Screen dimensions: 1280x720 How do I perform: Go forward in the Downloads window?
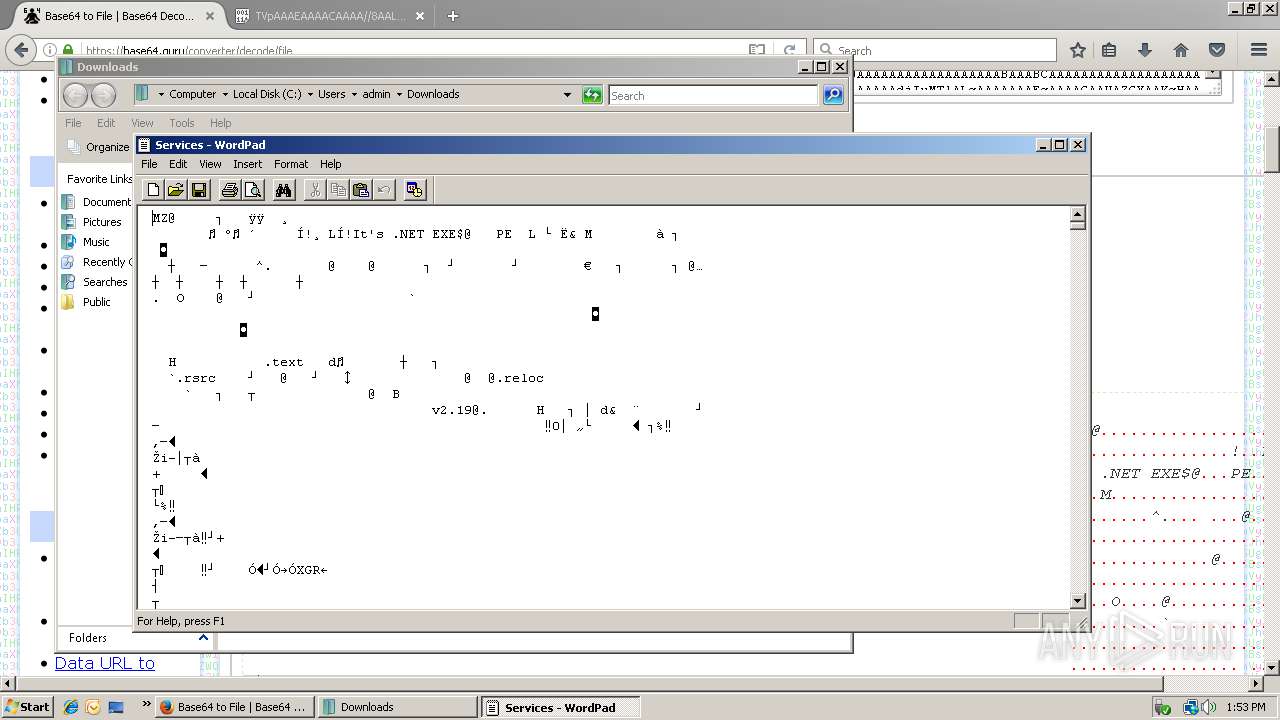(x=103, y=95)
